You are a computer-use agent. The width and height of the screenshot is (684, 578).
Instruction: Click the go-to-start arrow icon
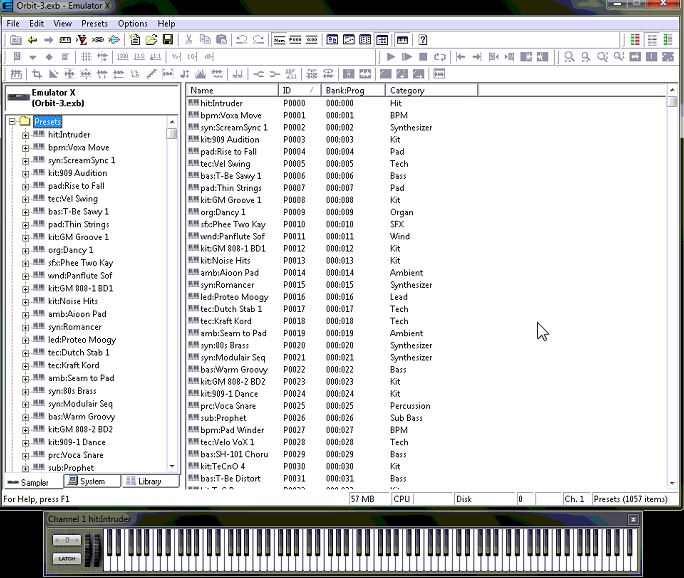pyautogui.click(x=460, y=57)
